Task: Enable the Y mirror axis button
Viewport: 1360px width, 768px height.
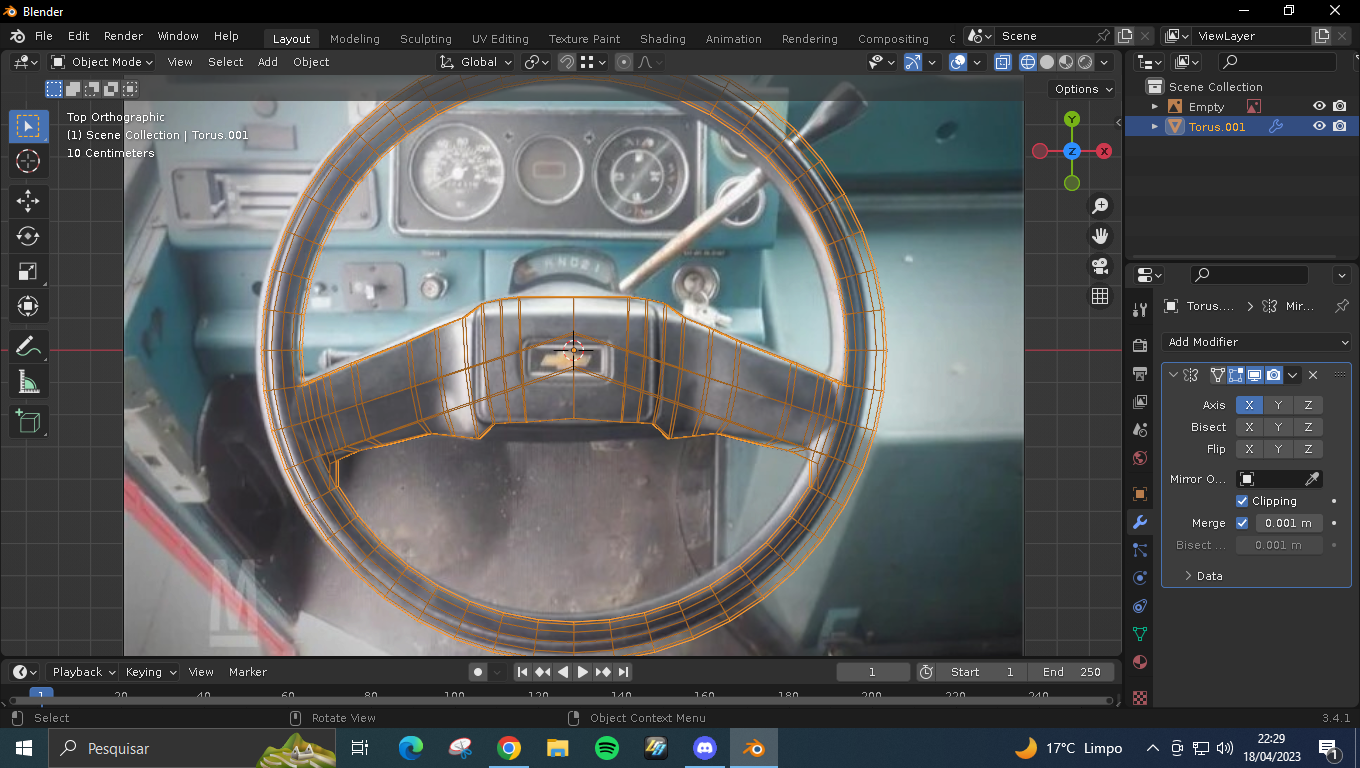Action: coord(1278,405)
